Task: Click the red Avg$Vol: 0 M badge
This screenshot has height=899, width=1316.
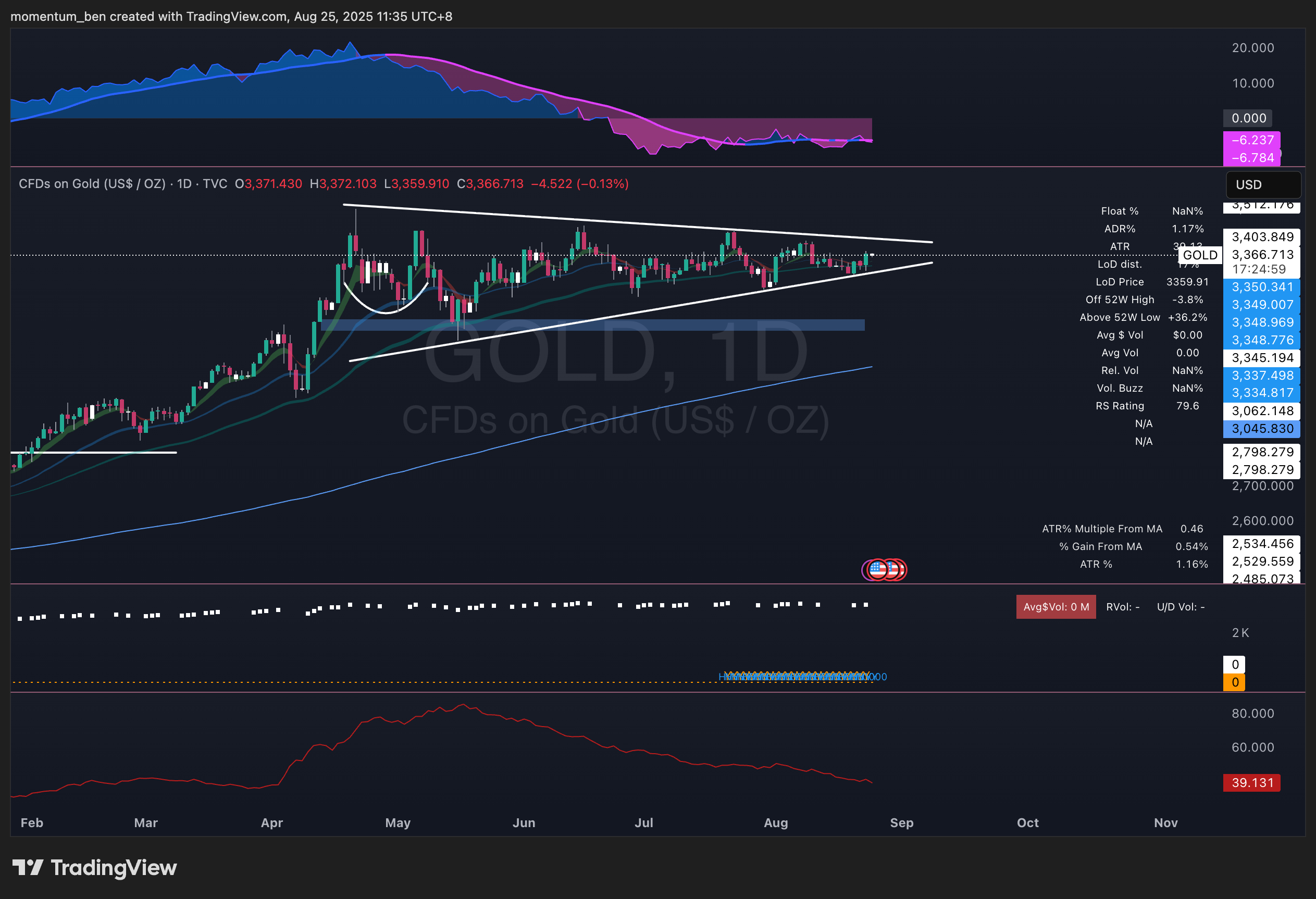Action: (x=1056, y=607)
